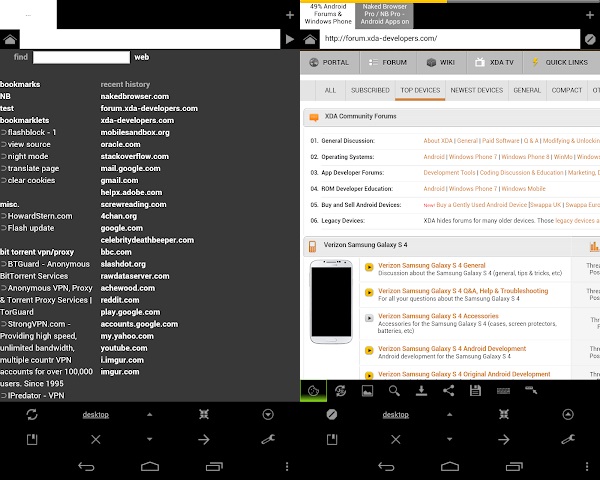This screenshot has width=600, height=480.
Task: Select the TOP DEVICES tab
Action: pos(420,90)
